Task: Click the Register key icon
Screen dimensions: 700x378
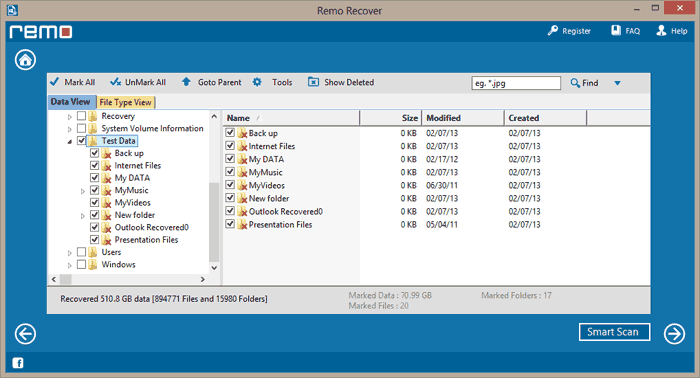Action: pyautogui.click(x=553, y=30)
